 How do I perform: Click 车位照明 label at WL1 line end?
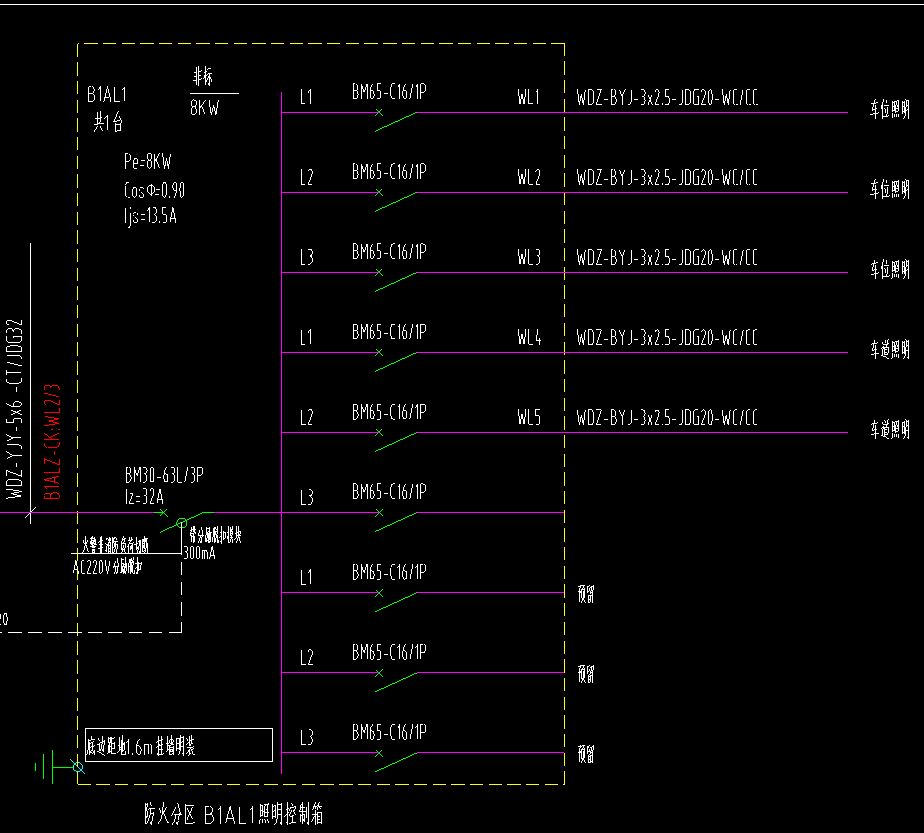pyautogui.click(x=890, y=109)
